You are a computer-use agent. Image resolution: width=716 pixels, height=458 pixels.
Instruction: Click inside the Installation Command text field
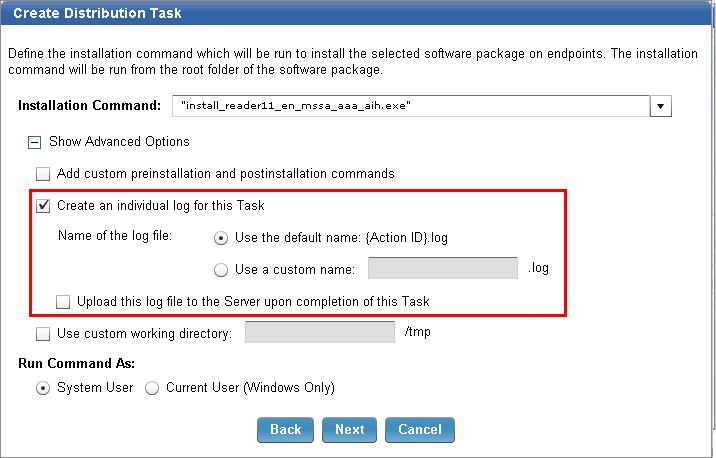tap(408, 105)
